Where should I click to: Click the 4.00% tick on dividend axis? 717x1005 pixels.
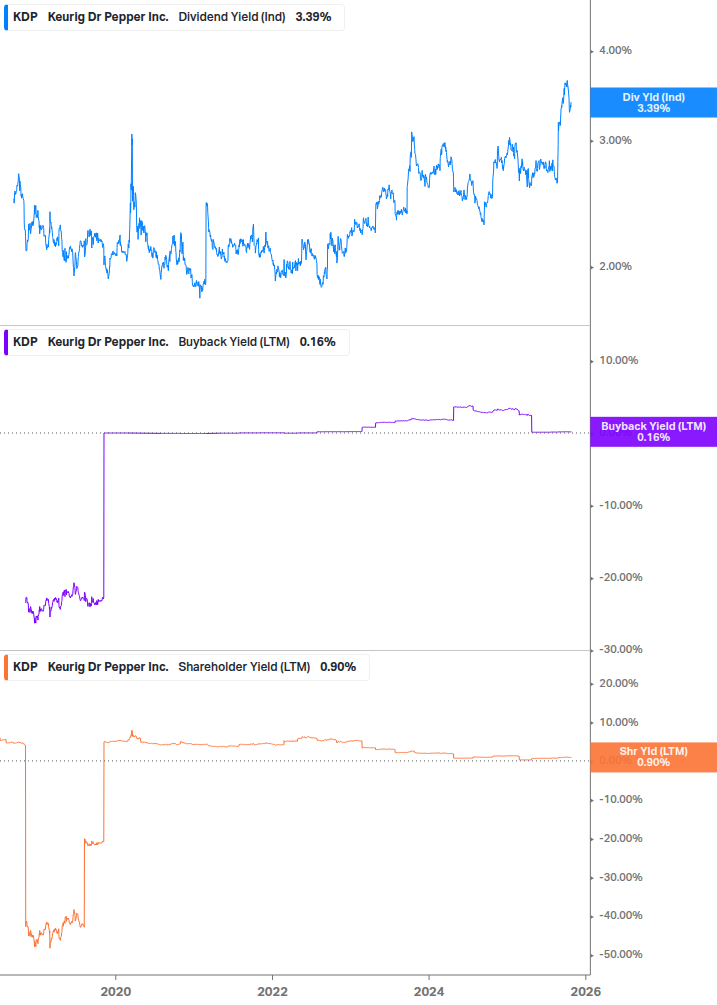614,50
